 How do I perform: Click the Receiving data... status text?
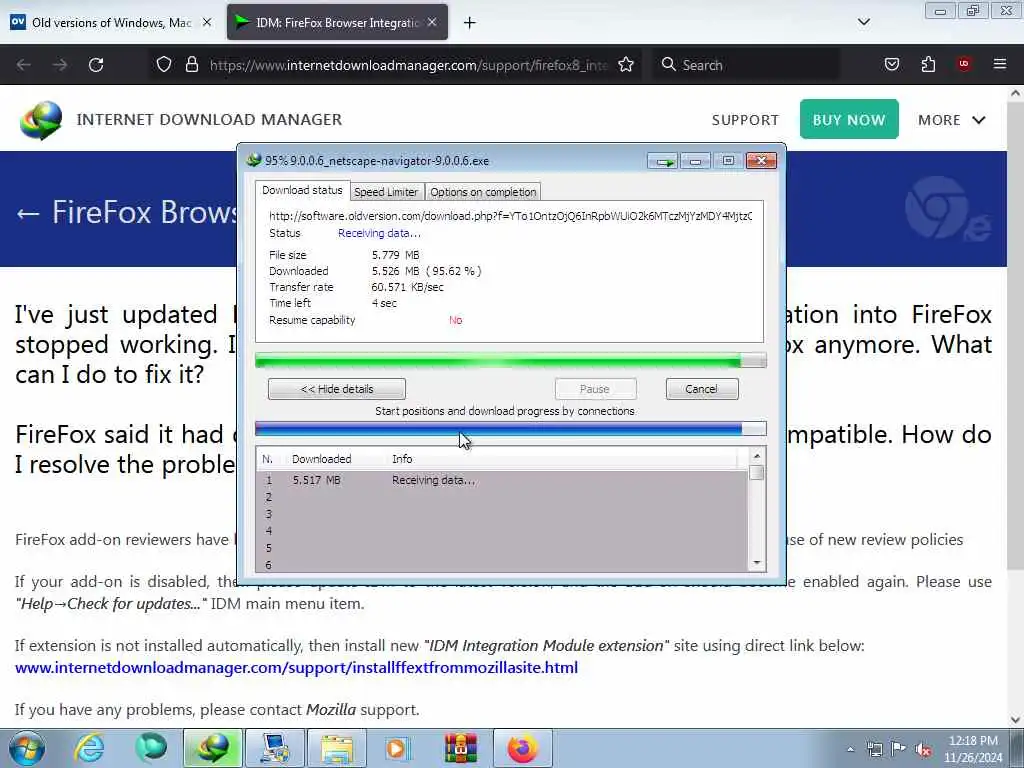point(379,233)
